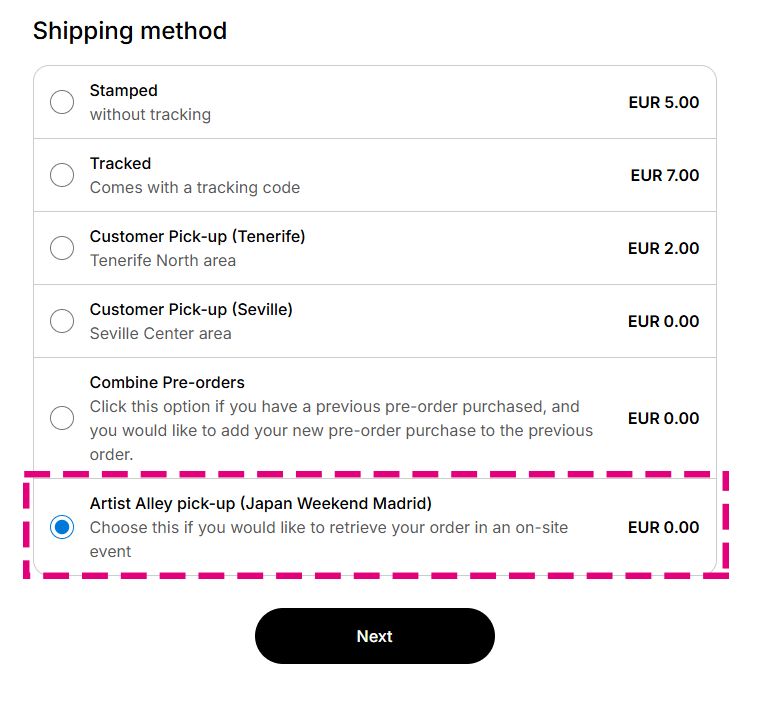The image size is (776, 712).
Task: Click the "Customer Pick-up (Seville)" title text
Action: 191,309
